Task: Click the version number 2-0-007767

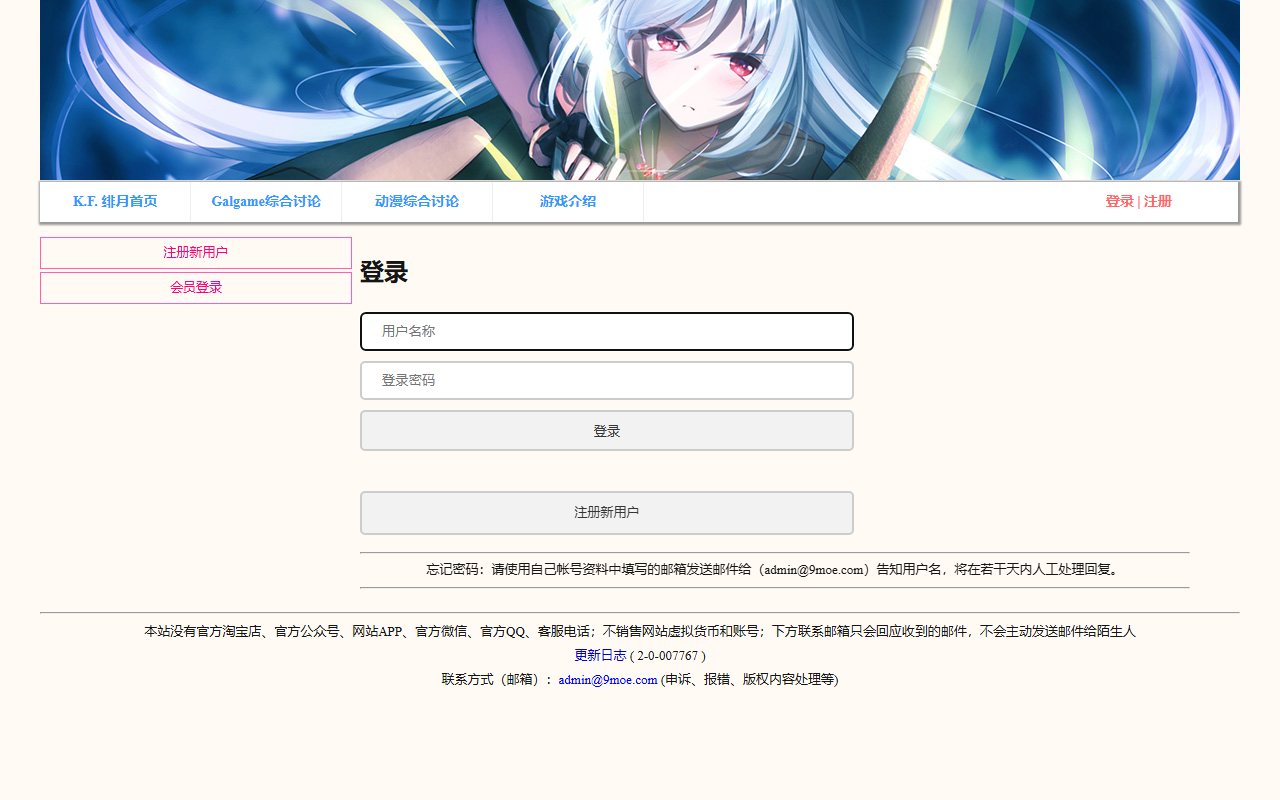Action: [x=668, y=656]
